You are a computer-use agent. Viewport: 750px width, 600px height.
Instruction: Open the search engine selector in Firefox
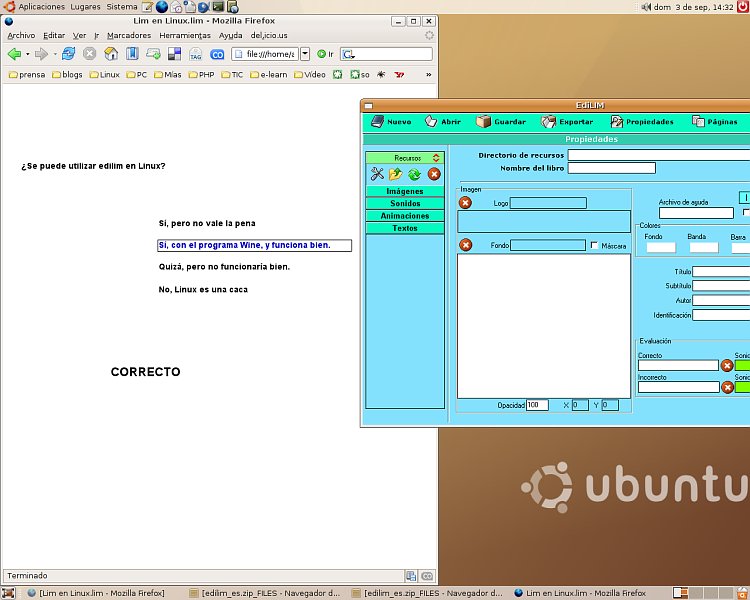click(349, 55)
